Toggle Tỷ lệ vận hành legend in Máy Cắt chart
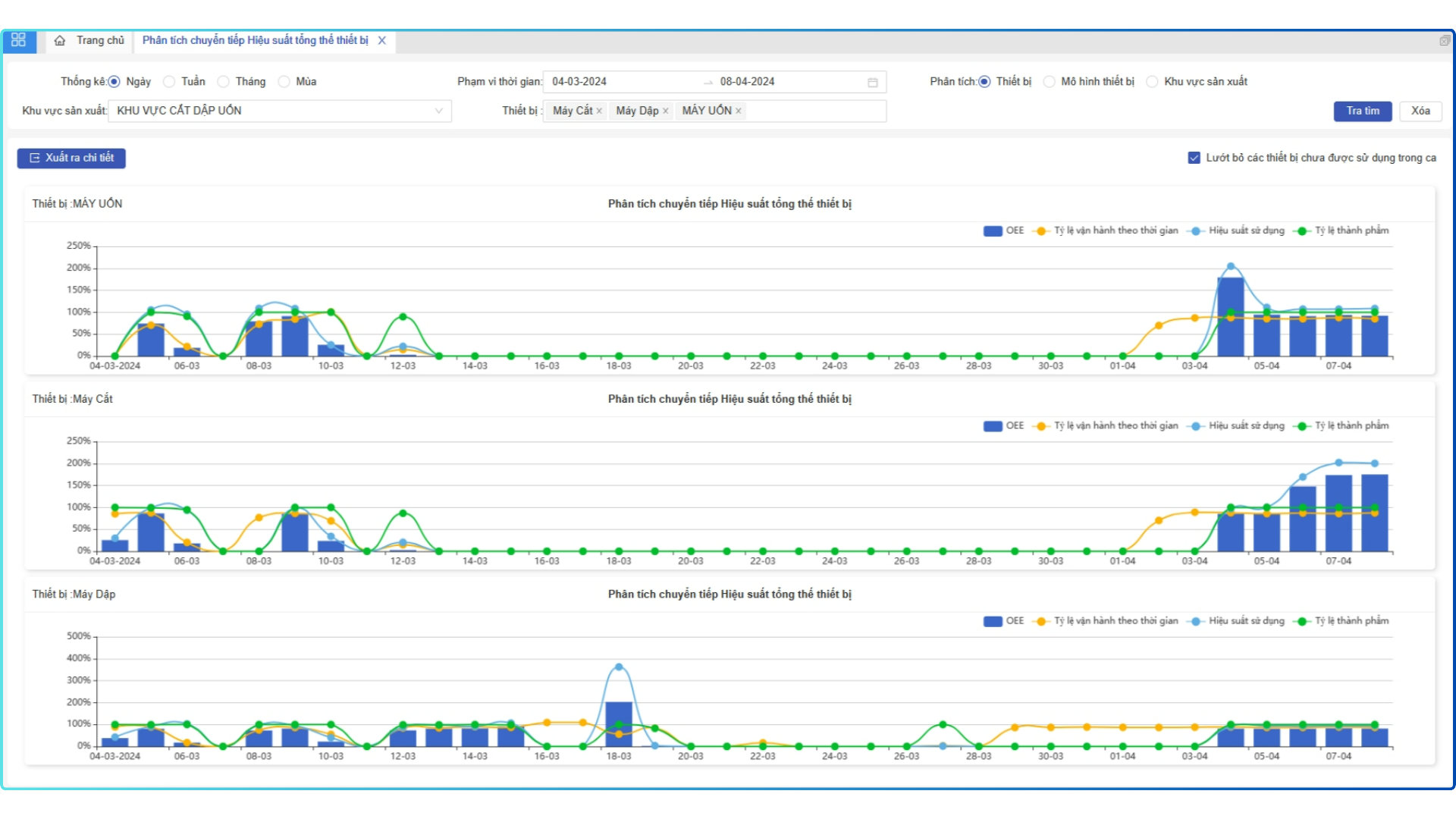 coord(1106,426)
